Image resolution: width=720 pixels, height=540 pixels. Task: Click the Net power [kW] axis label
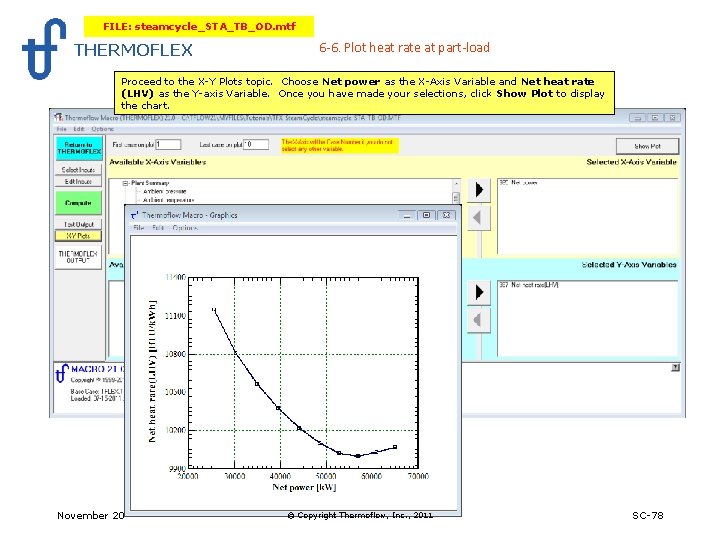(304, 487)
